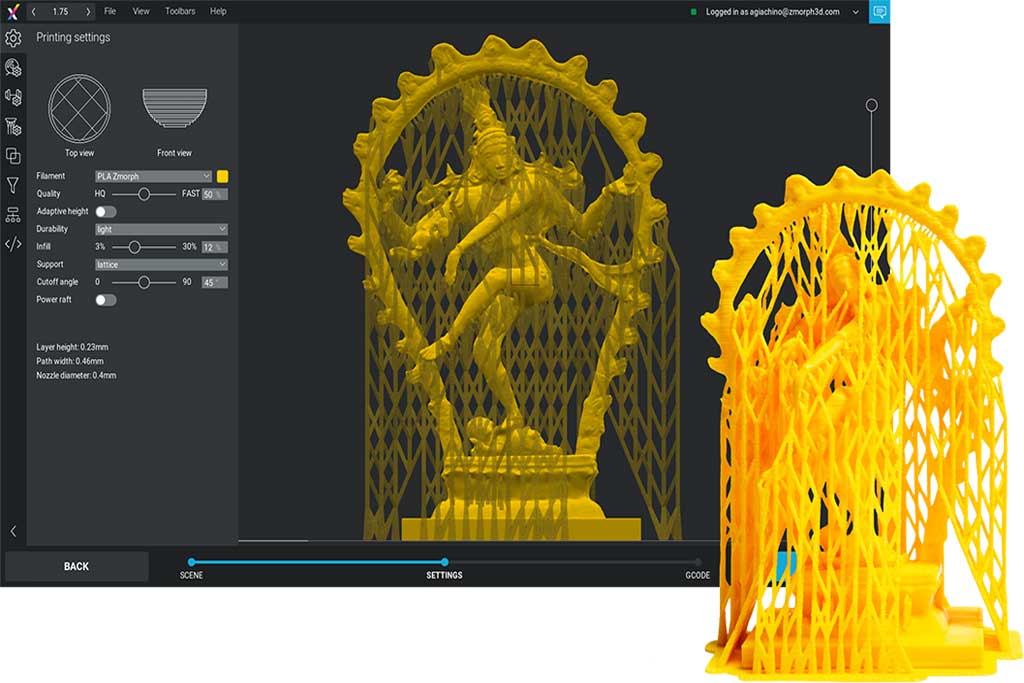
Task: Click the G-code brackets icon in sidebar
Action: [x=13, y=244]
